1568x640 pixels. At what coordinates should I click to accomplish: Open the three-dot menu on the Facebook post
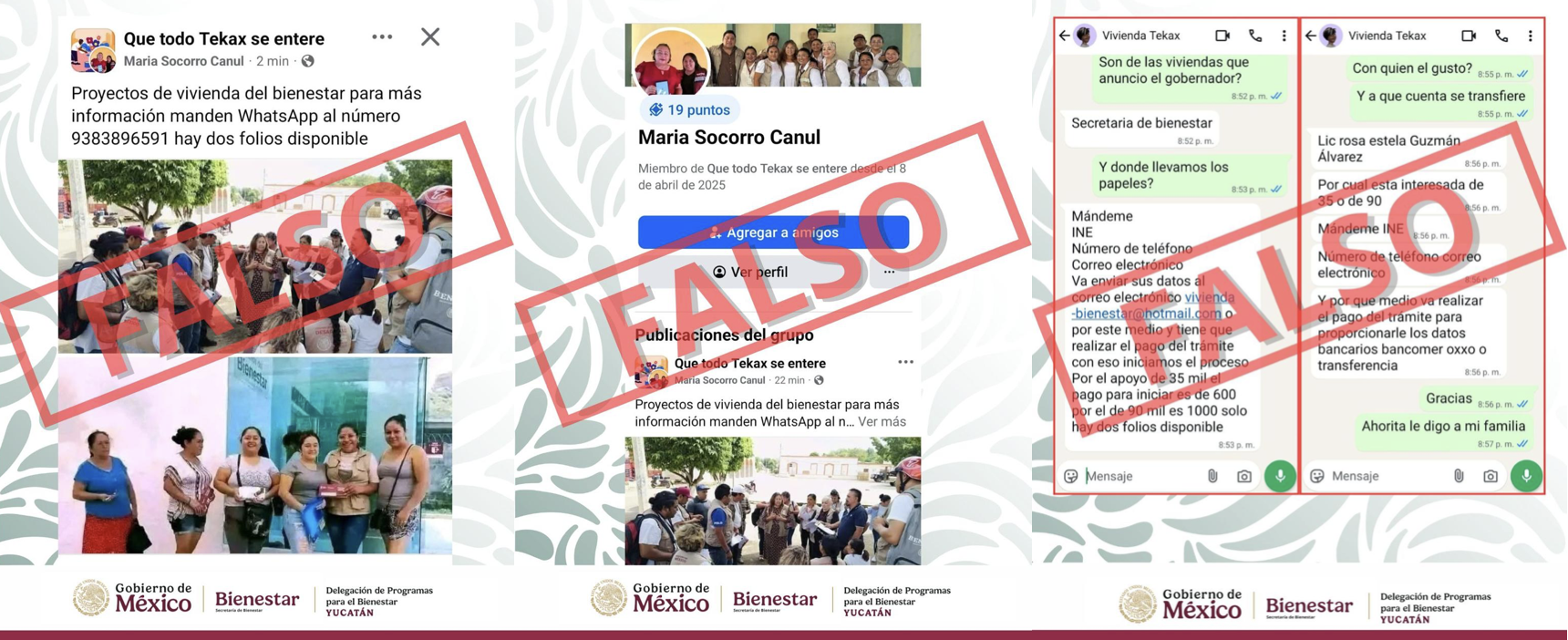382,37
